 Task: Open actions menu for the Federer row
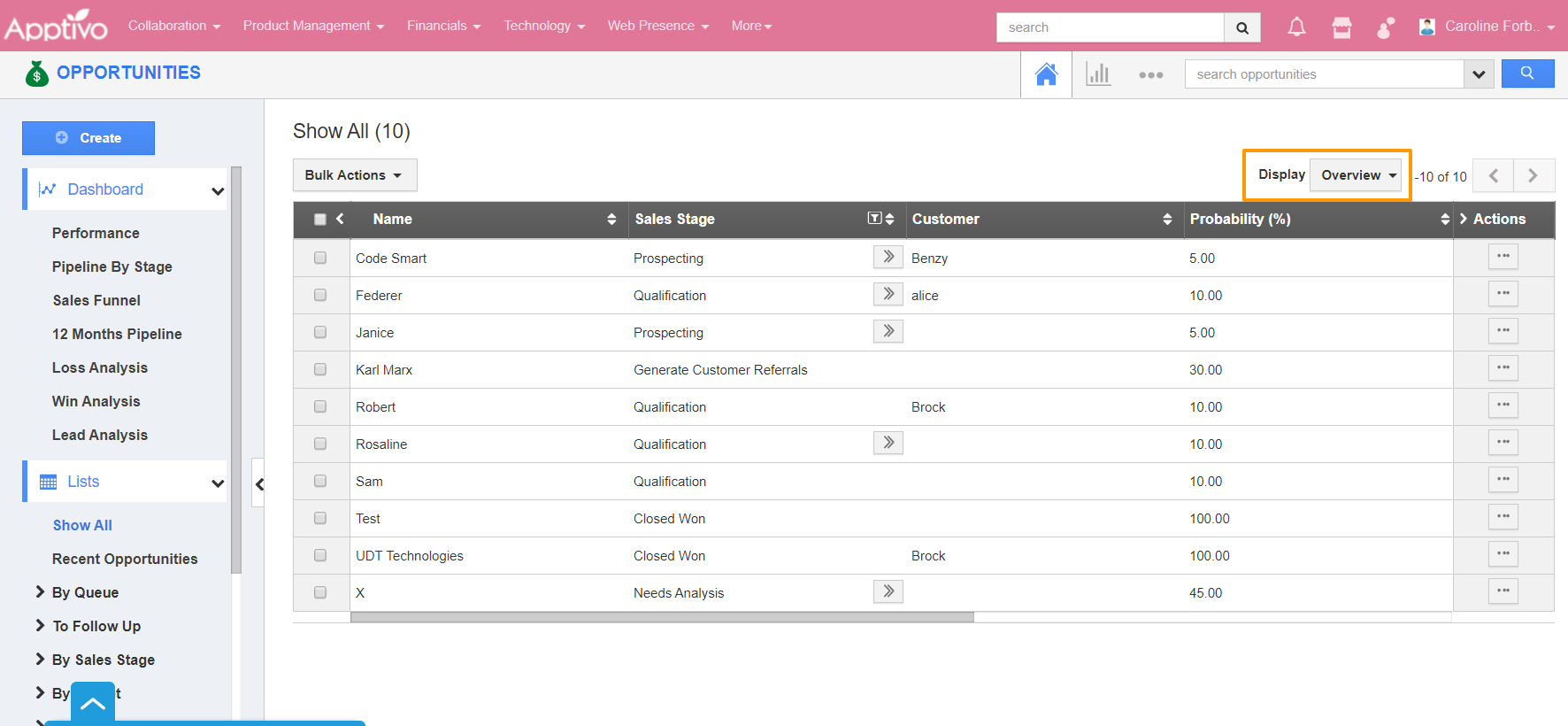click(1503, 293)
